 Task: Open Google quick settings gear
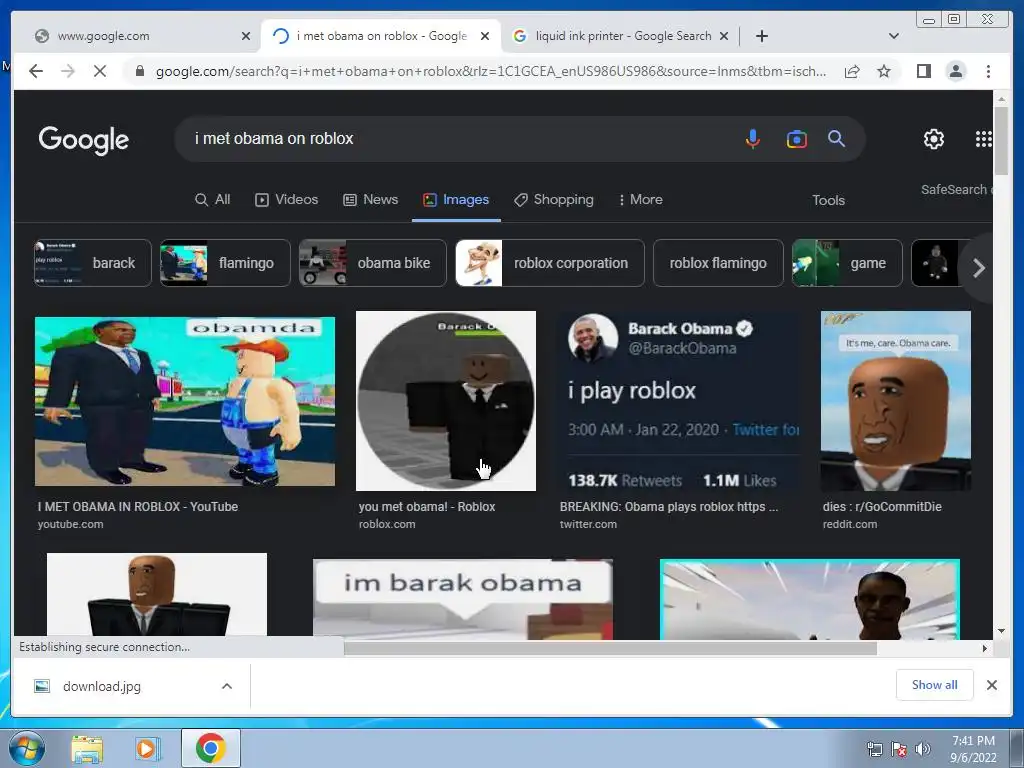[x=933, y=139]
